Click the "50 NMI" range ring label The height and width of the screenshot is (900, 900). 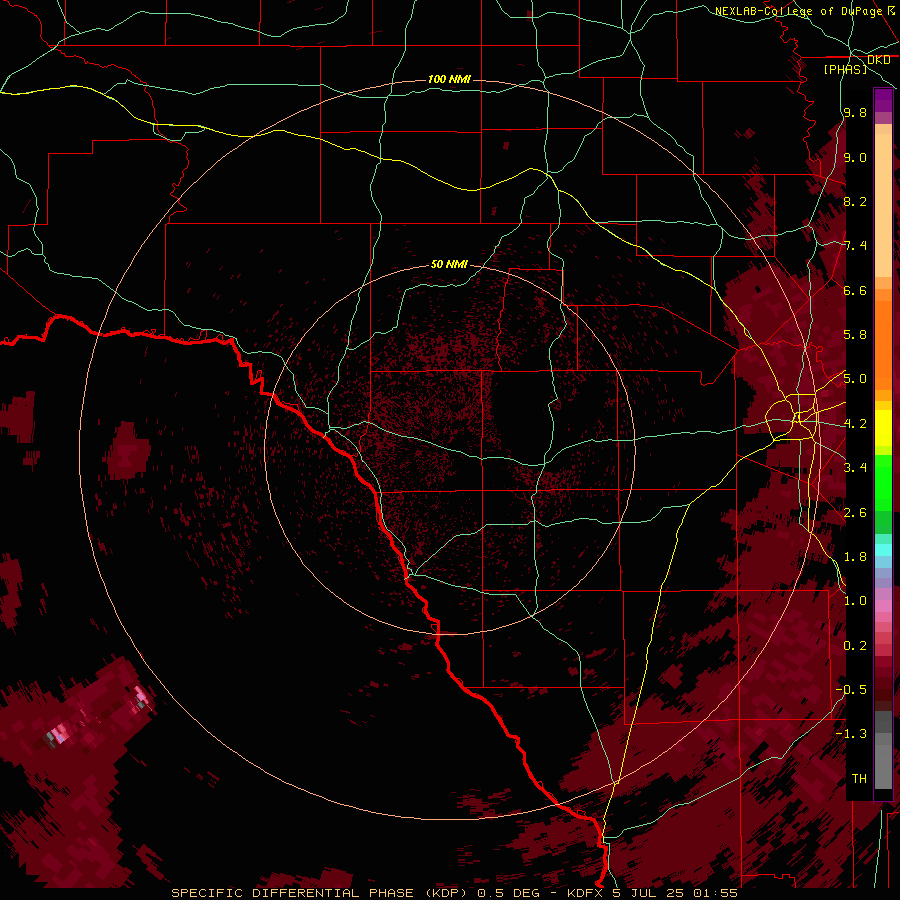[x=449, y=264]
